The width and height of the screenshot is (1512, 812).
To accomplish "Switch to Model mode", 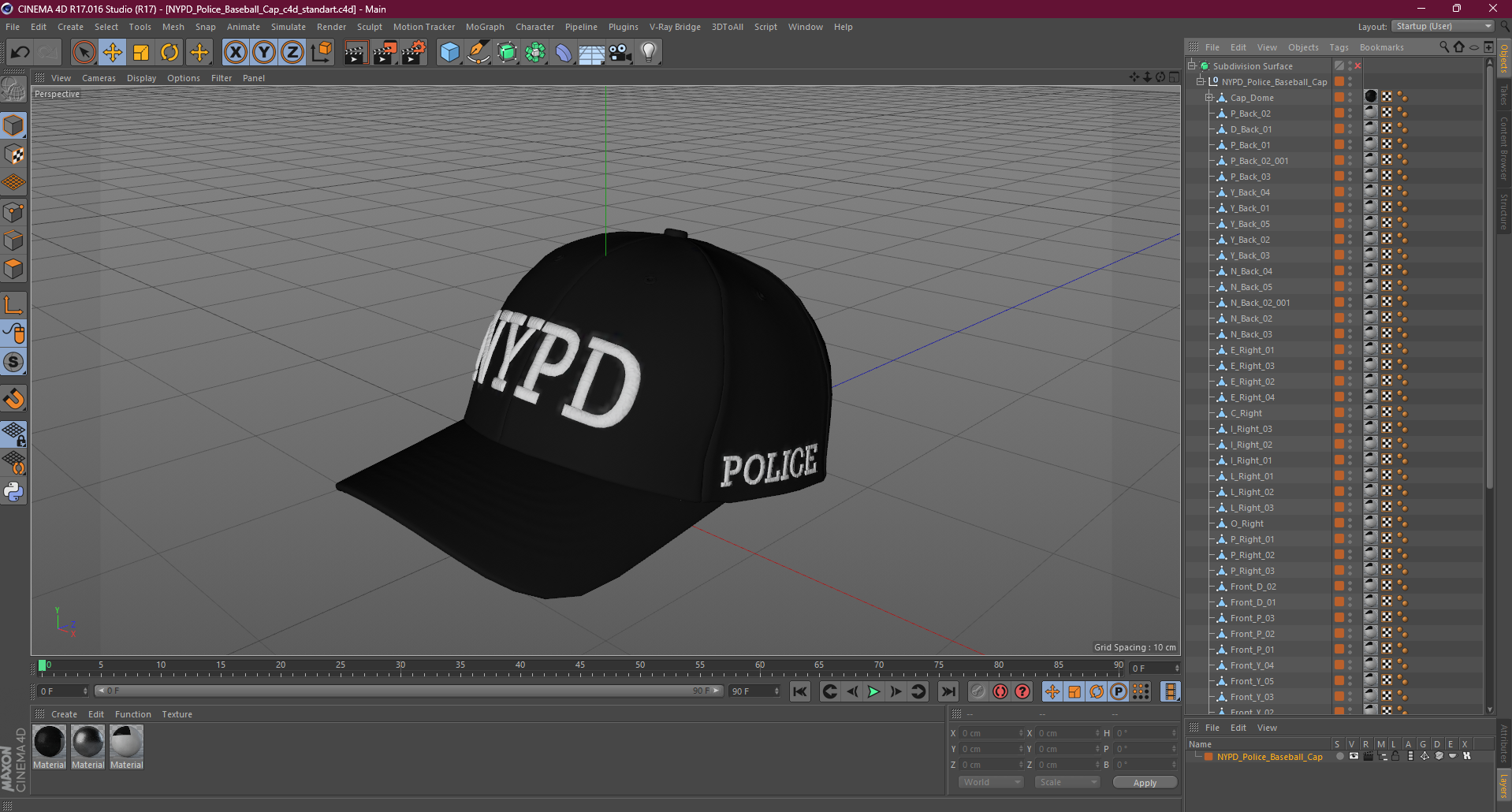I will 13,126.
